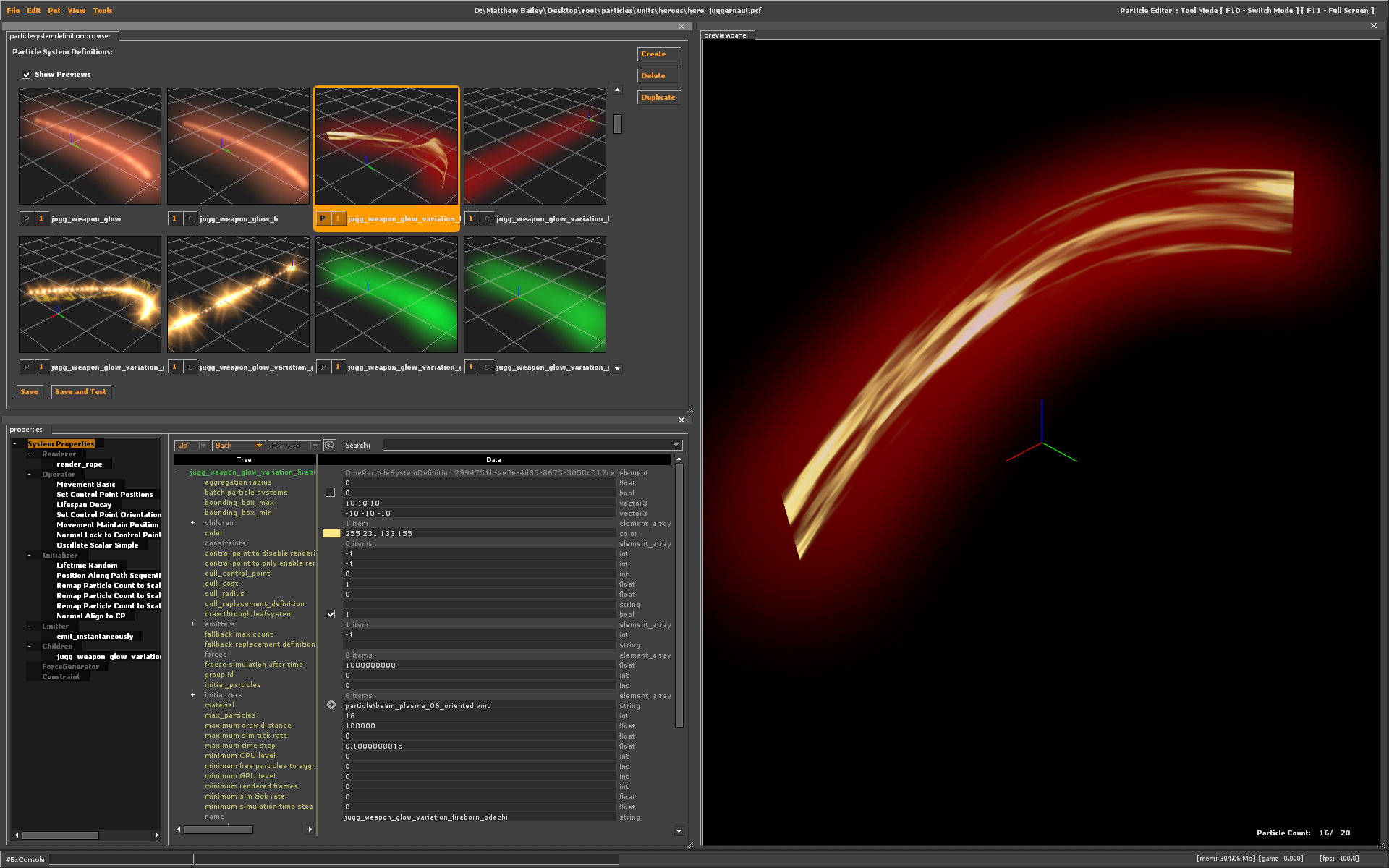This screenshot has height=868, width=1389.
Task: Click the definitions list scroll-down arrow
Action: pyautogui.click(x=618, y=368)
